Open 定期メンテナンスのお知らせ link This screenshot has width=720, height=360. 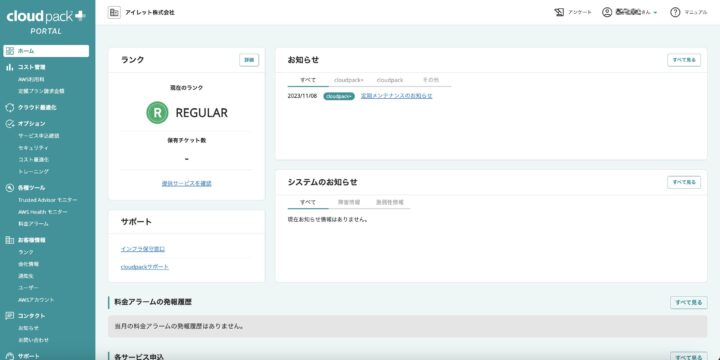pos(397,96)
